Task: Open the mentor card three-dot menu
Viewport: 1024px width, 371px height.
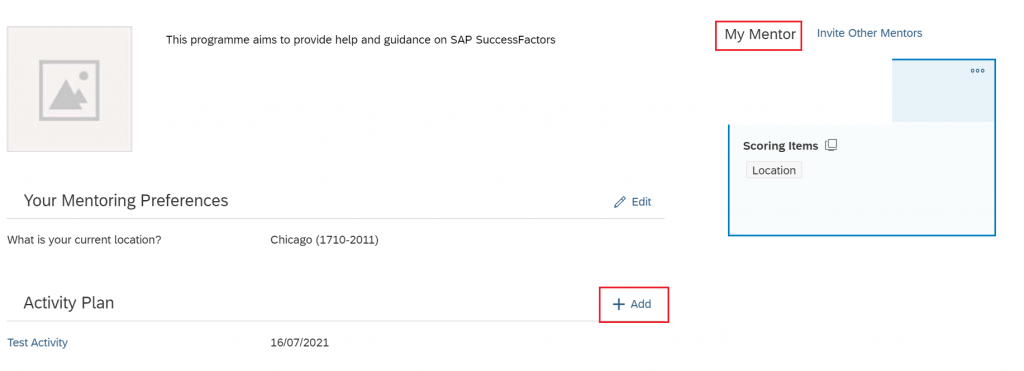Action: tap(977, 71)
